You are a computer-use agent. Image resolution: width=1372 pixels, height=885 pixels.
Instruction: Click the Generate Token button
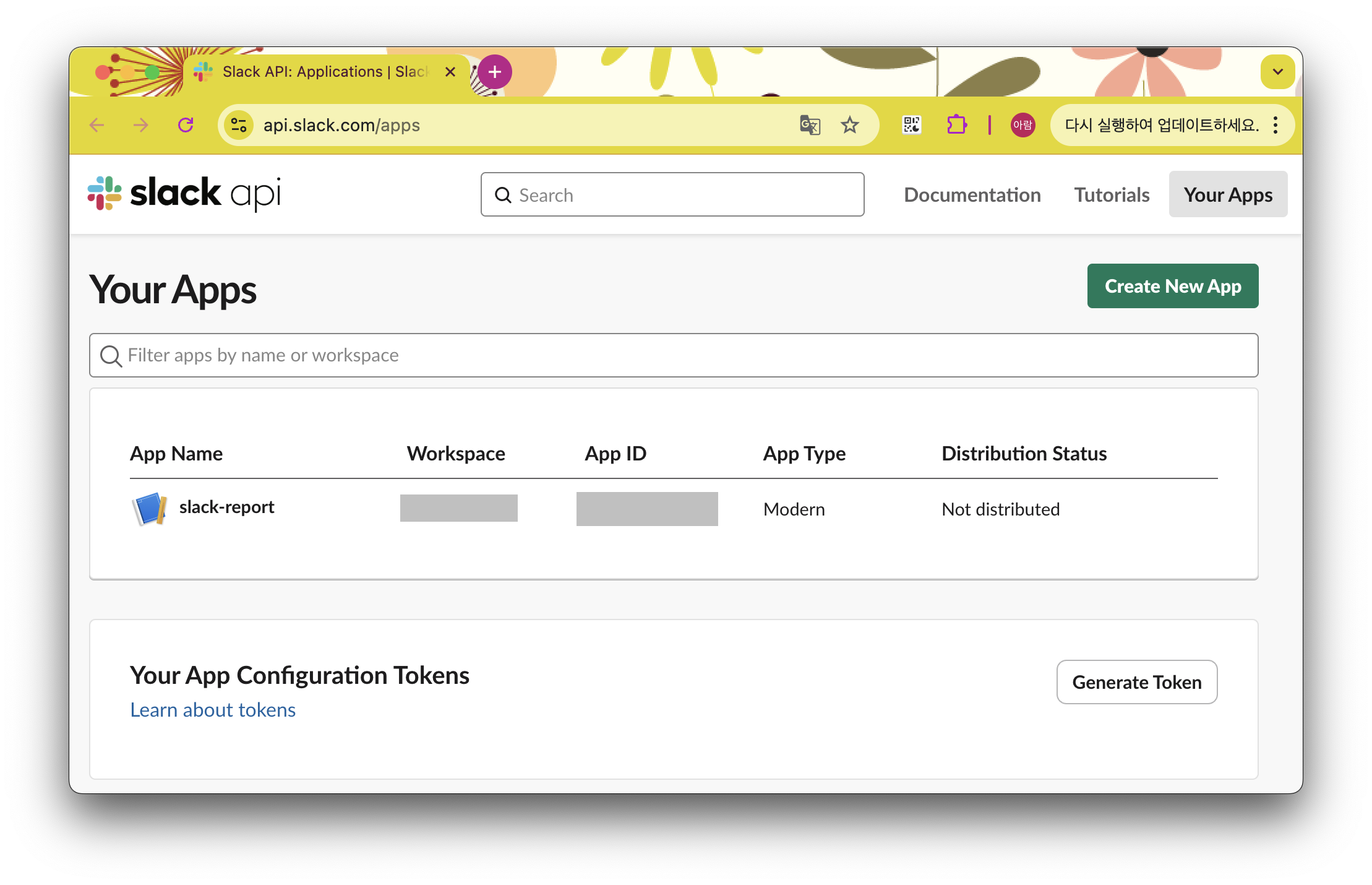coord(1136,682)
